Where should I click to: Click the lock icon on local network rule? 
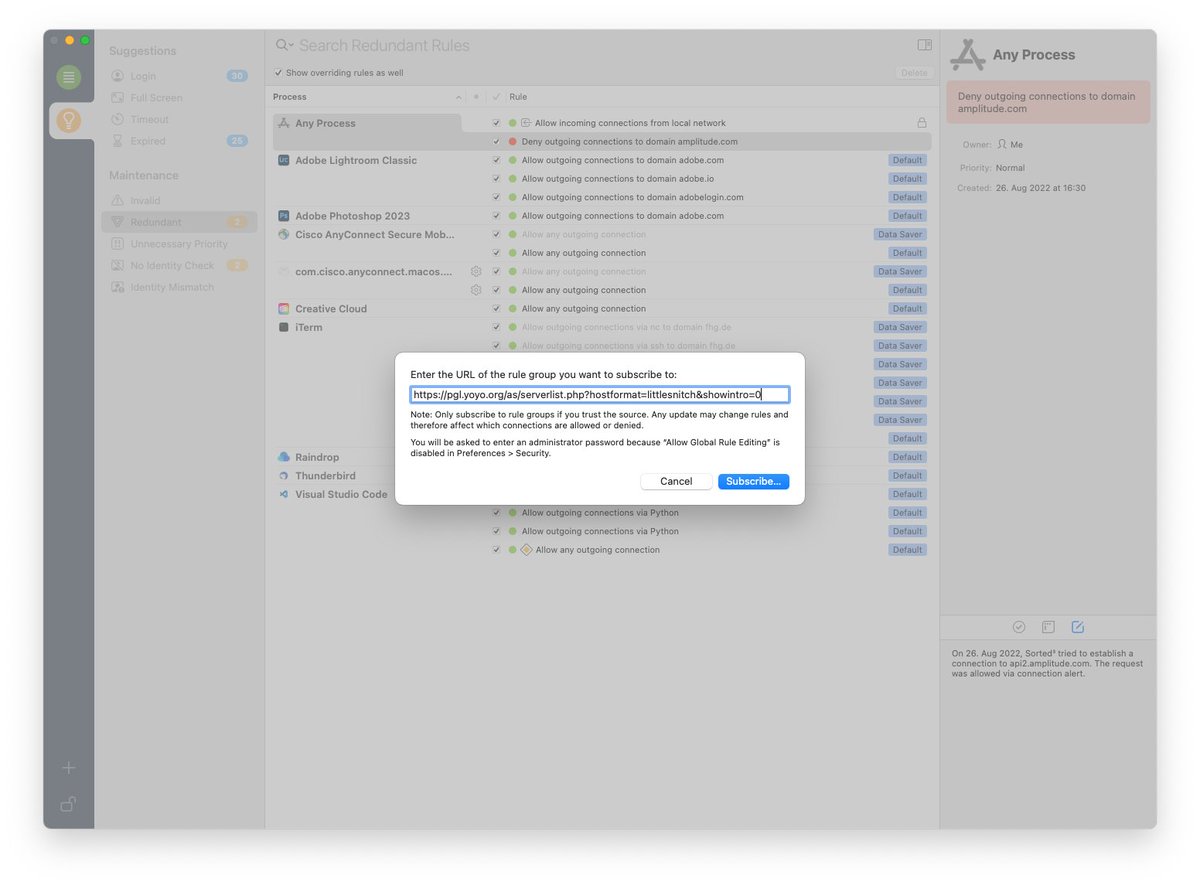point(921,123)
